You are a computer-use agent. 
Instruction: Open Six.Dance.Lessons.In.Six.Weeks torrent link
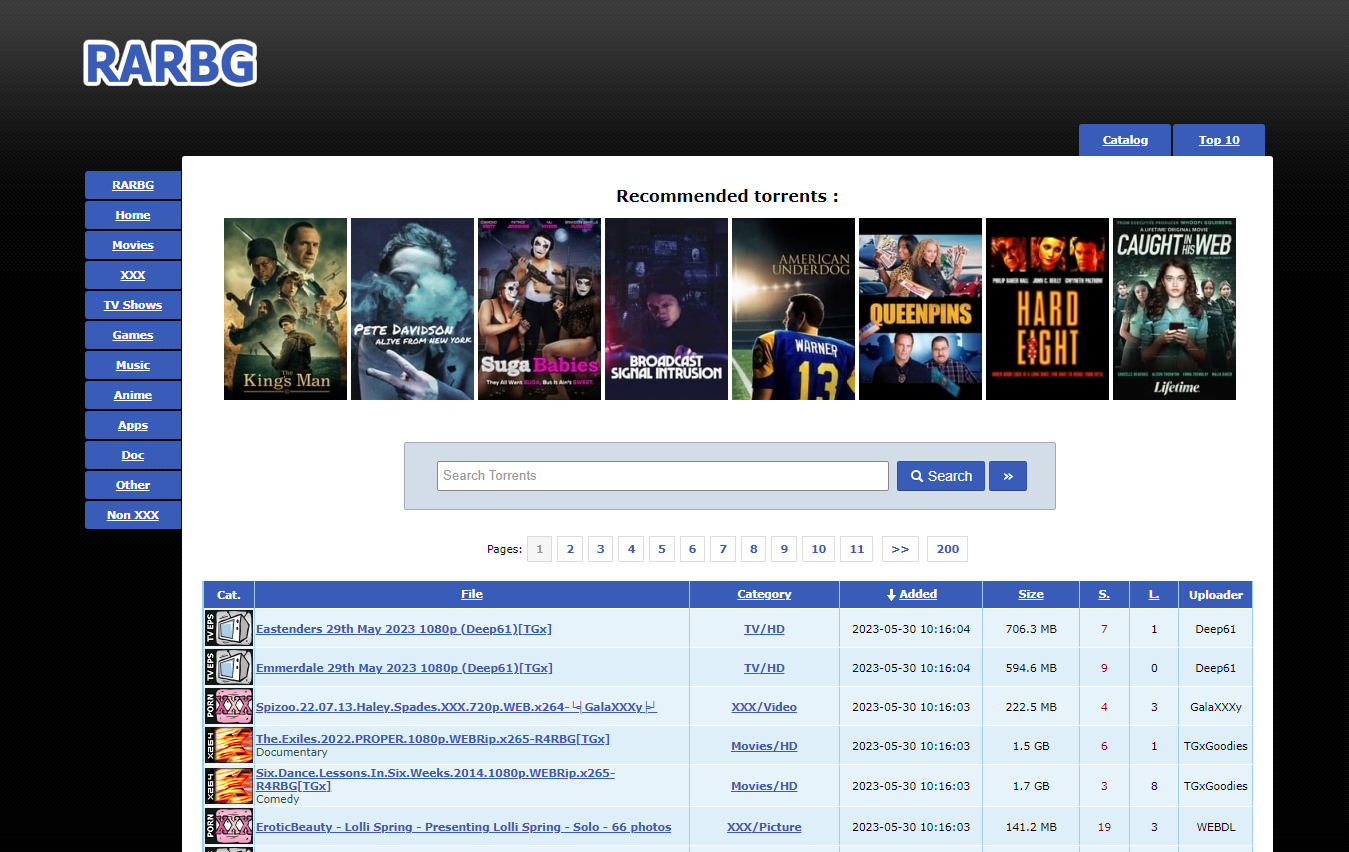[x=435, y=779]
